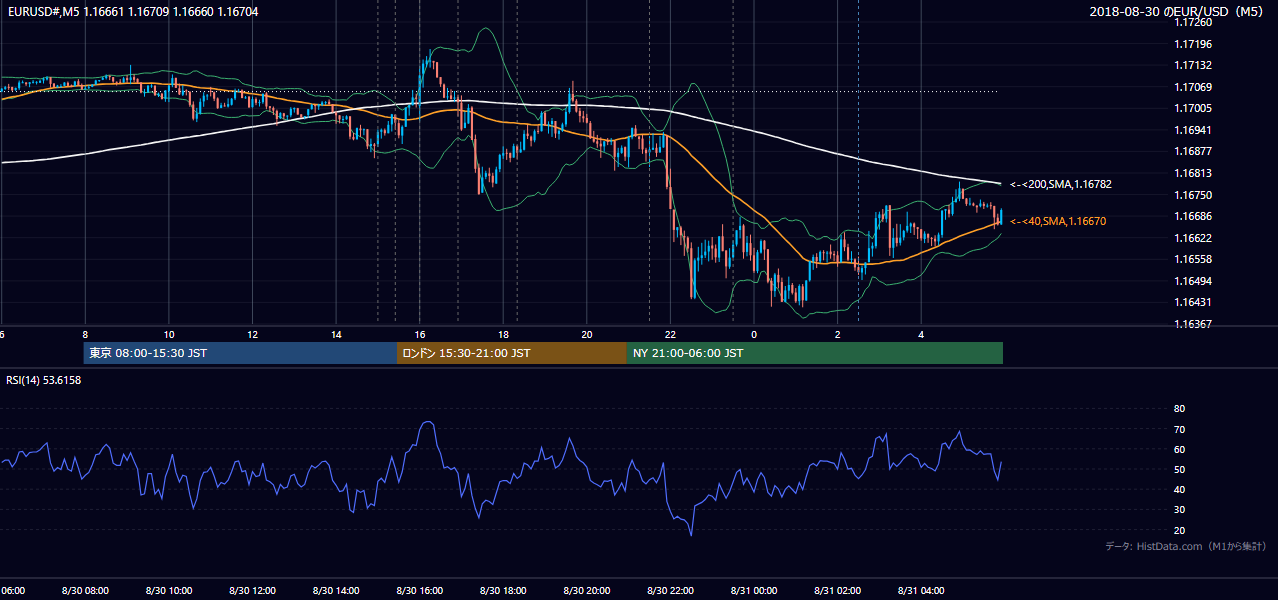This screenshot has width=1278, height=600.
Task: Click price axis value 1.17132
Action: 1193,65
